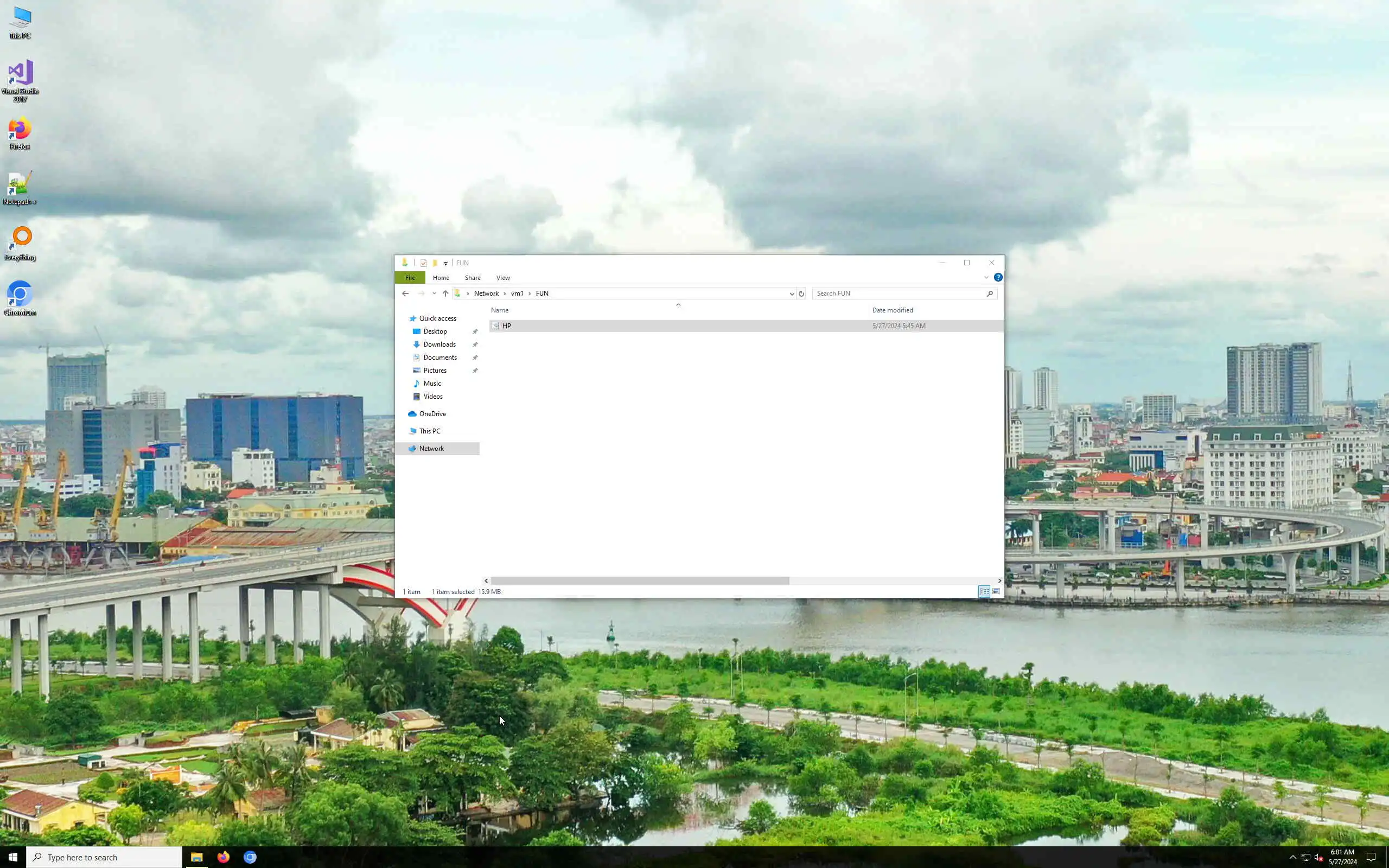Go up one folder level
1389x868 pixels.
(x=445, y=293)
